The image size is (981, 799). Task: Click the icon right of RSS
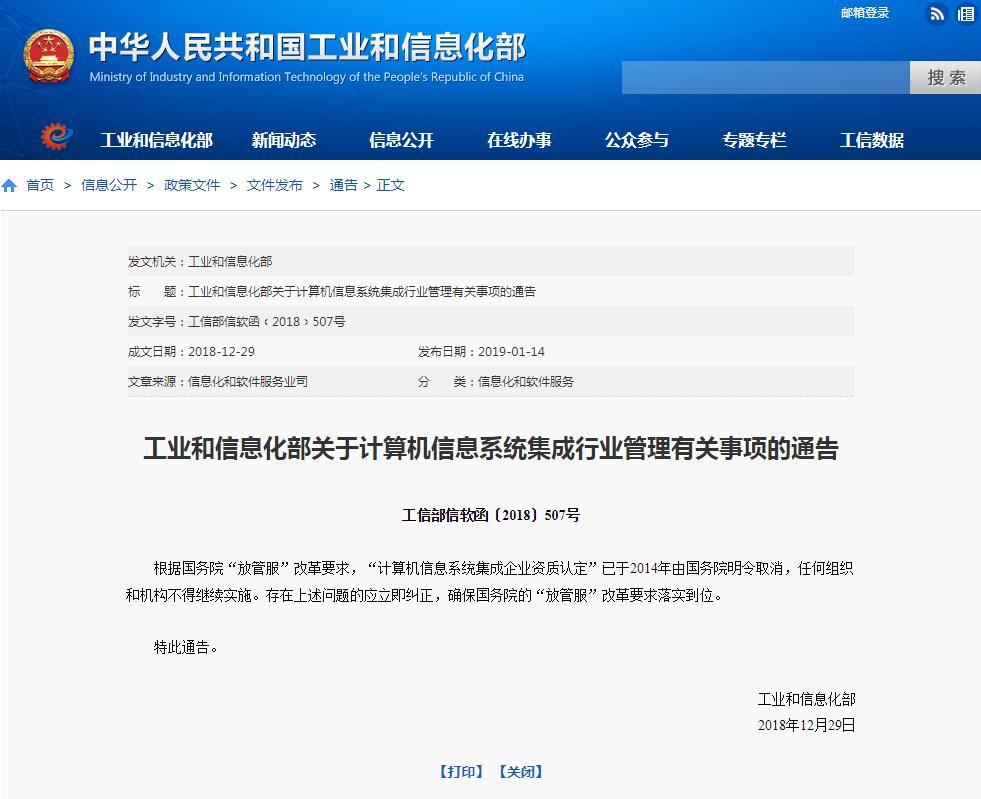pyautogui.click(x=966, y=13)
